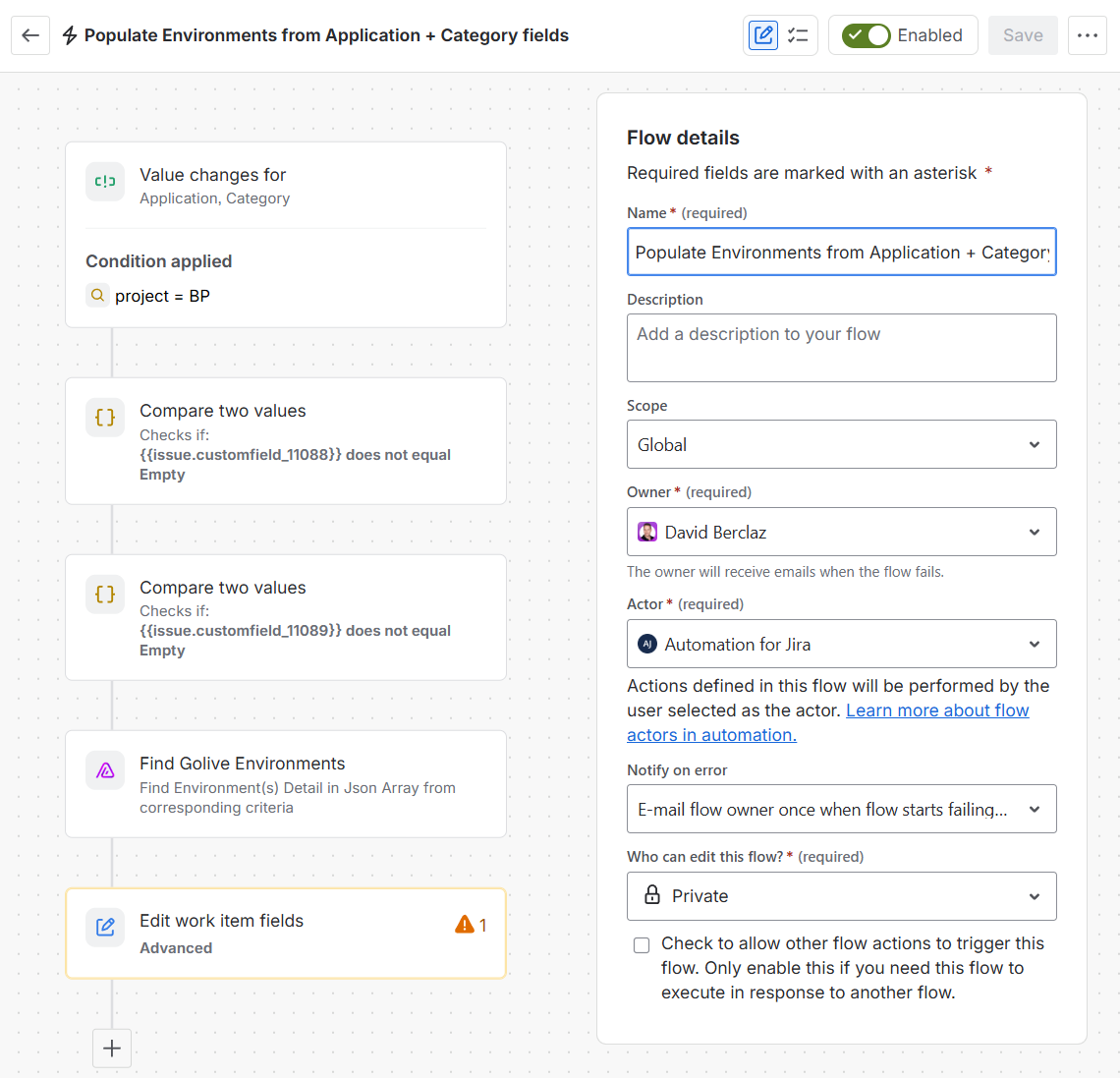Click the lock icon in Private field
This screenshot has height=1078, width=1120.
click(x=652, y=895)
